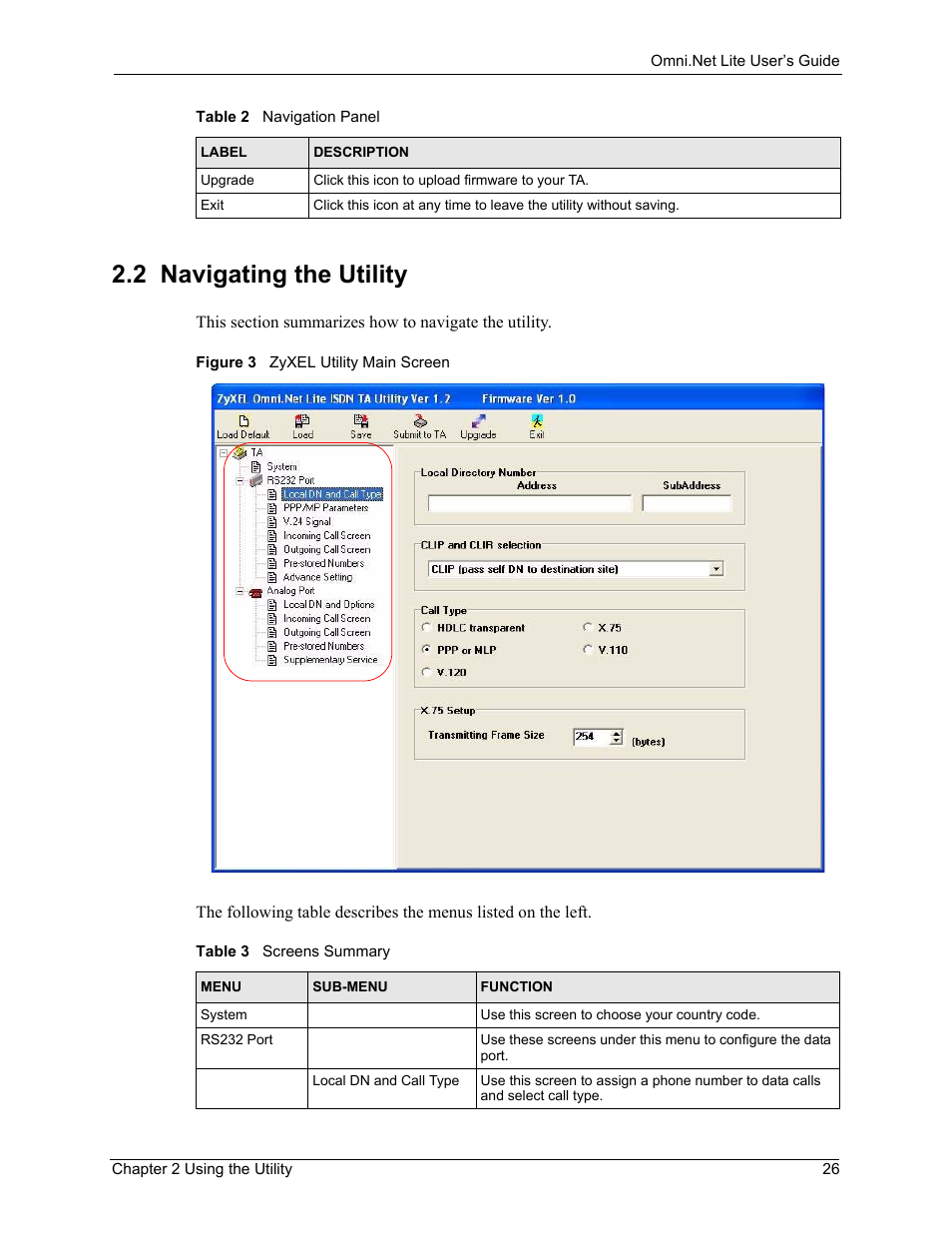Click the System page icon in tree
Viewport: 952px width, 1233px height.
click(255, 467)
